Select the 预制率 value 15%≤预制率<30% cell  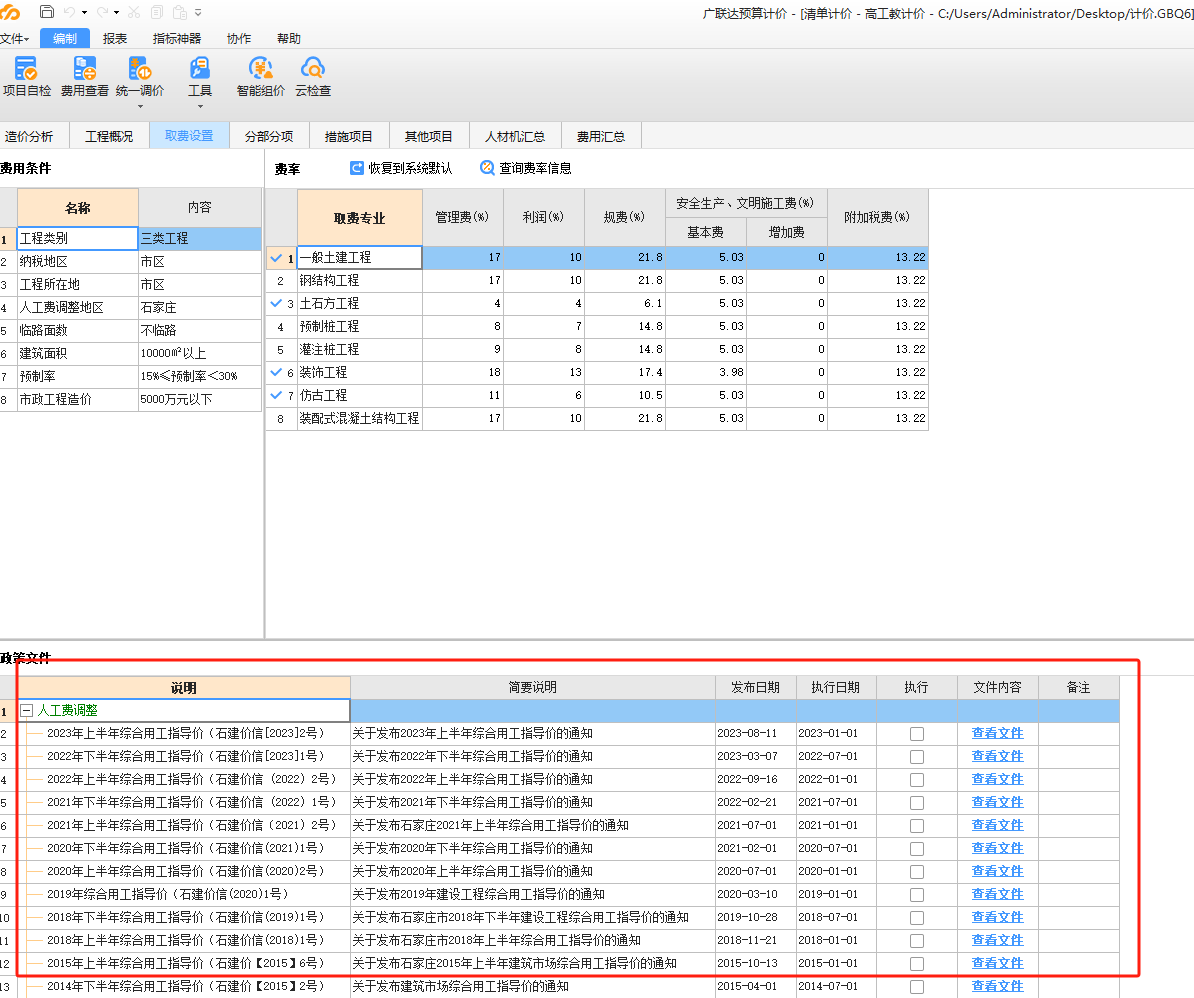200,376
